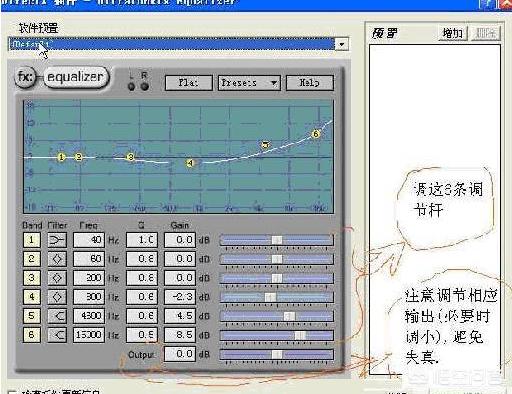512x394 pixels.
Task: Click band 6 high-shelf filter icon
Action: pyautogui.click(x=57, y=335)
